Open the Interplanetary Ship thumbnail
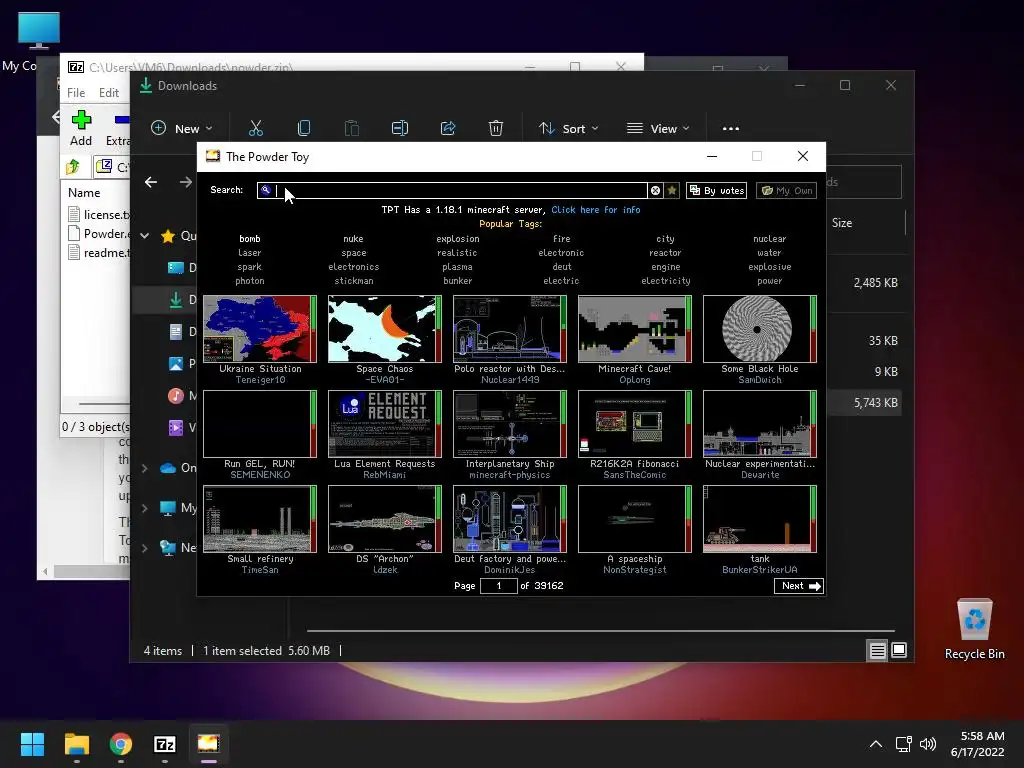1024x768 pixels. (x=510, y=424)
